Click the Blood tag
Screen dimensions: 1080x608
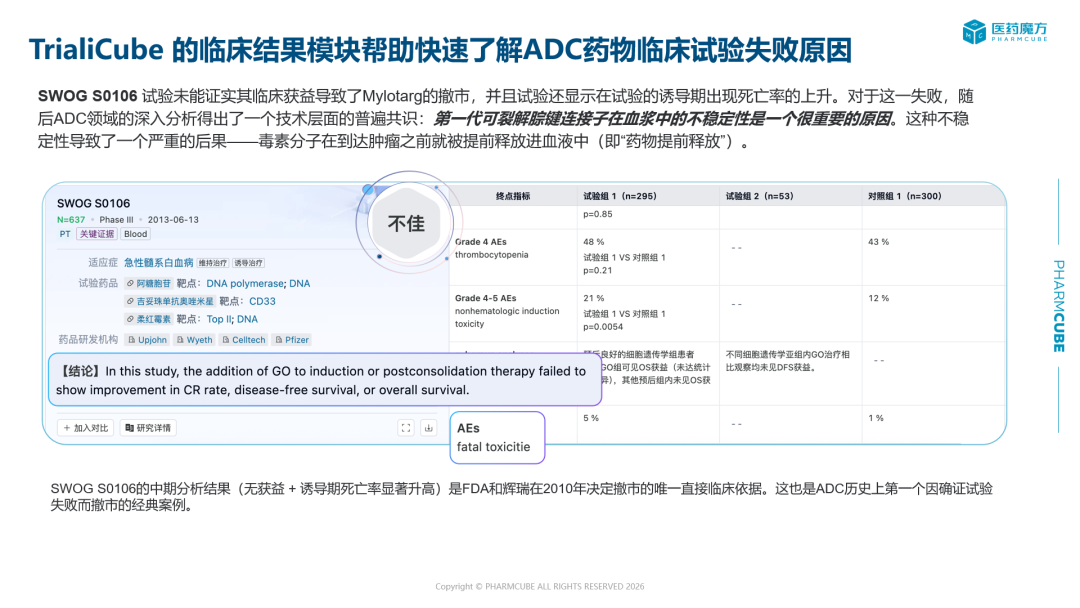pos(136,234)
